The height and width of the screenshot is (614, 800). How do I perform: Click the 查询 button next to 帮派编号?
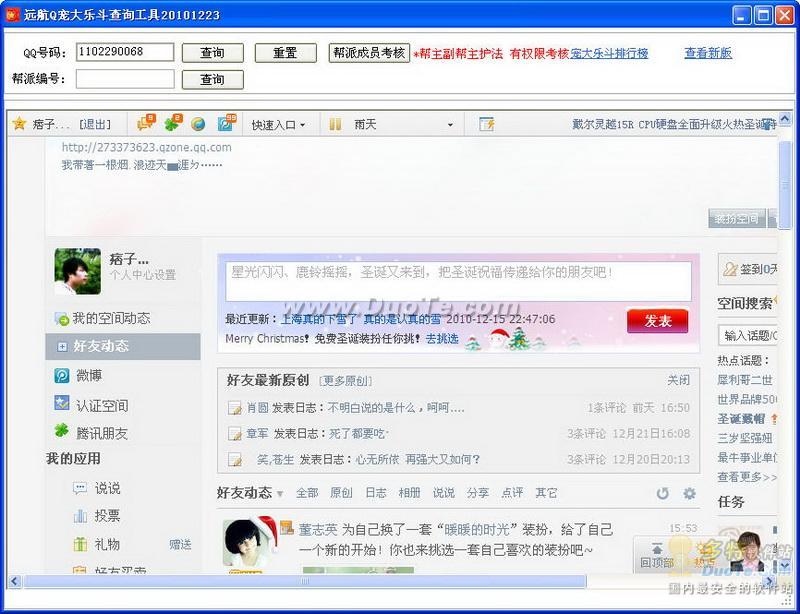click(212, 79)
